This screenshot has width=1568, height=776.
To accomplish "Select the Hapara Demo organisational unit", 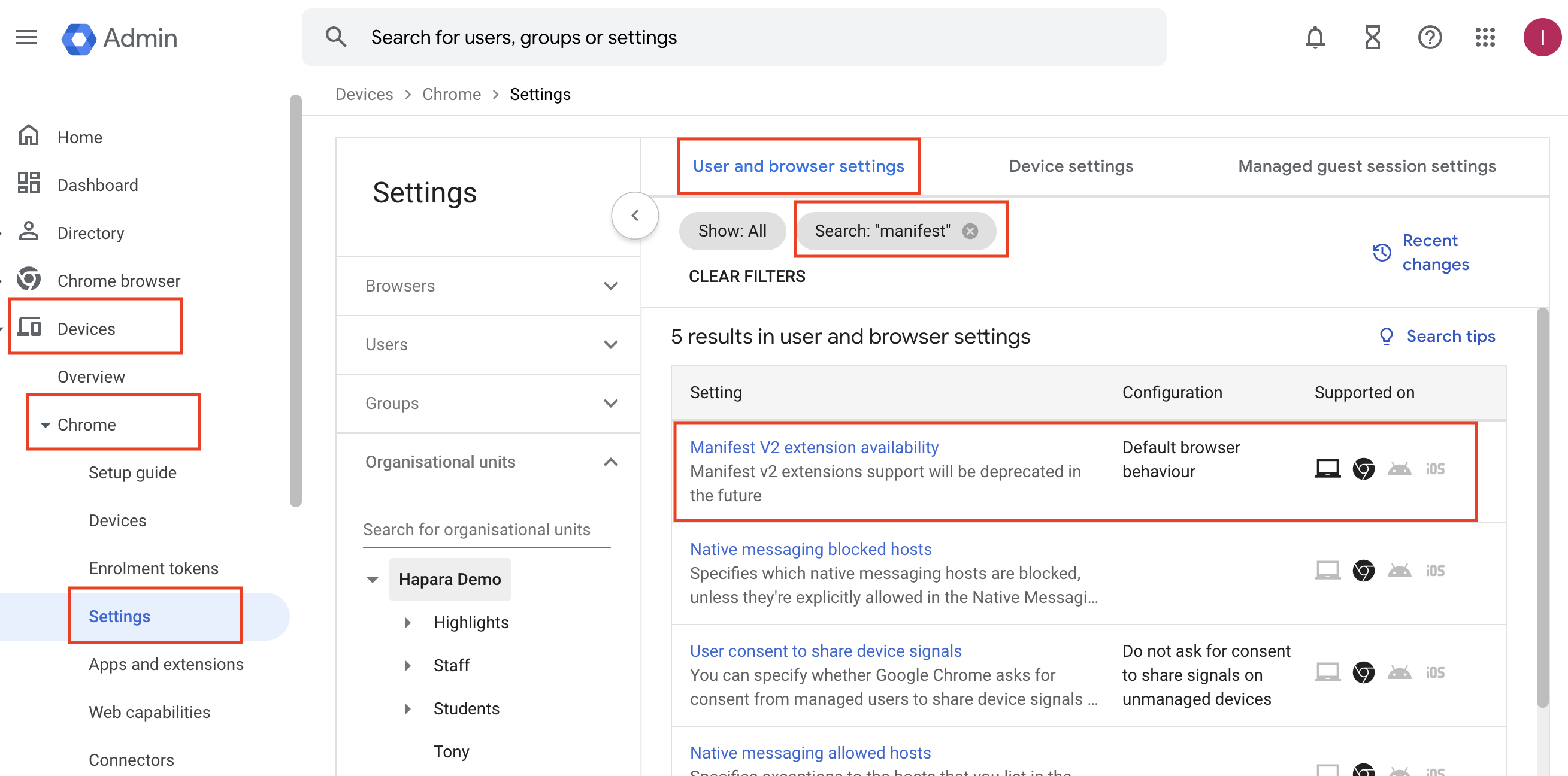I will (450, 580).
